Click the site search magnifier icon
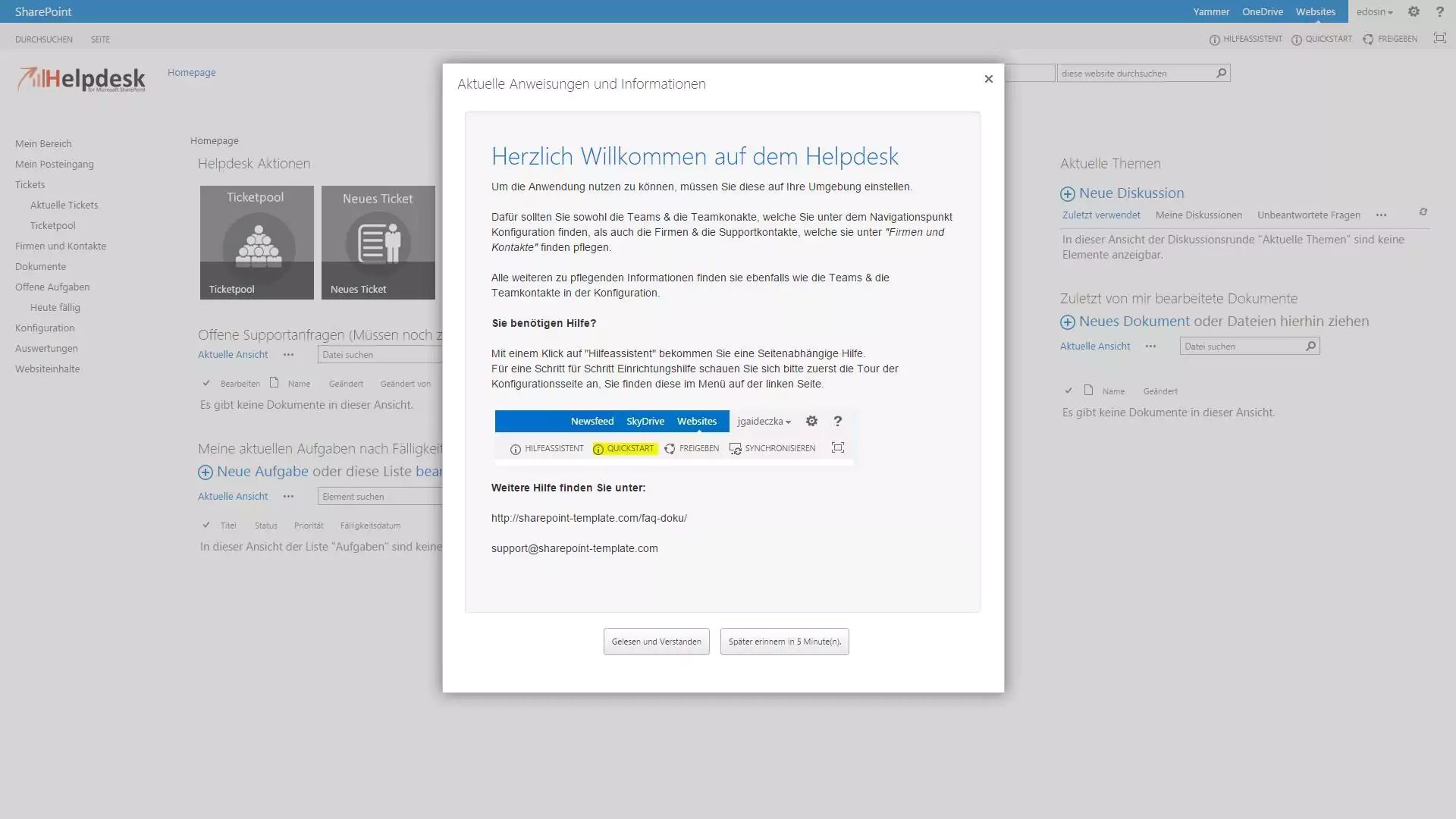The image size is (1456, 819). click(x=1221, y=73)
